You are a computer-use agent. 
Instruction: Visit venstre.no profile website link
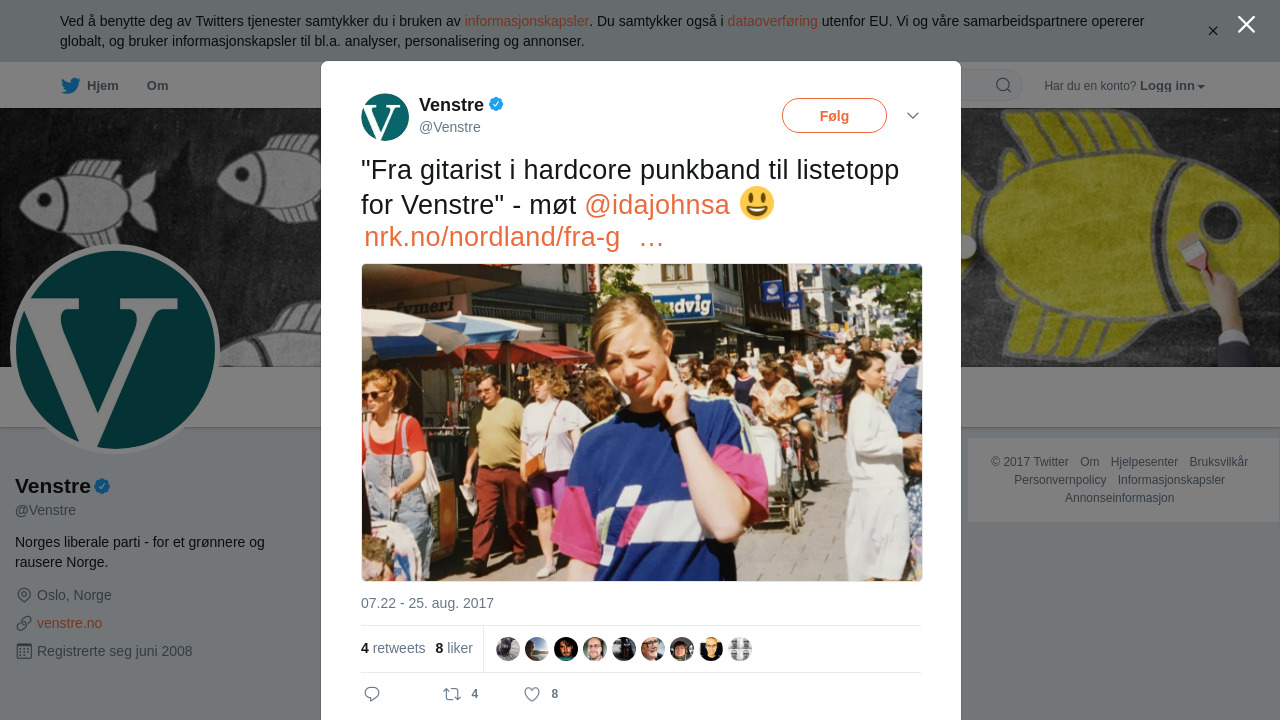click(69, 623)
